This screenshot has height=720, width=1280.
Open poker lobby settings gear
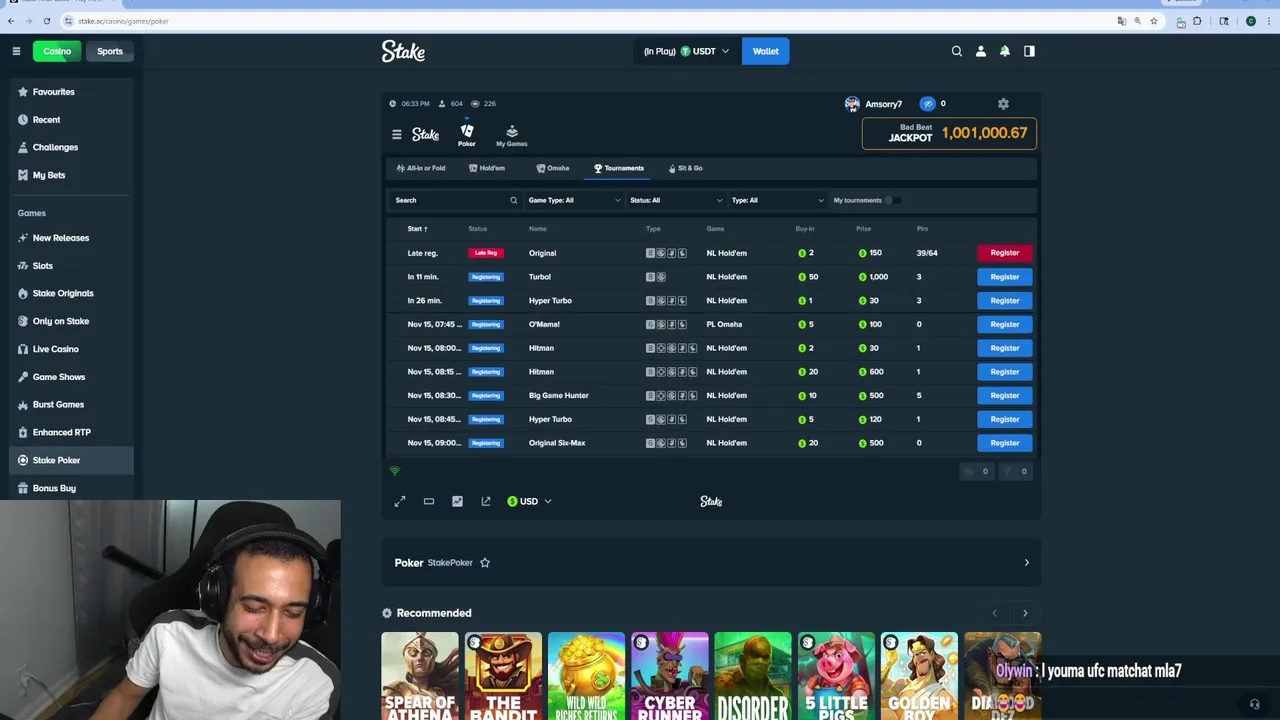(x=1003, y=103)
